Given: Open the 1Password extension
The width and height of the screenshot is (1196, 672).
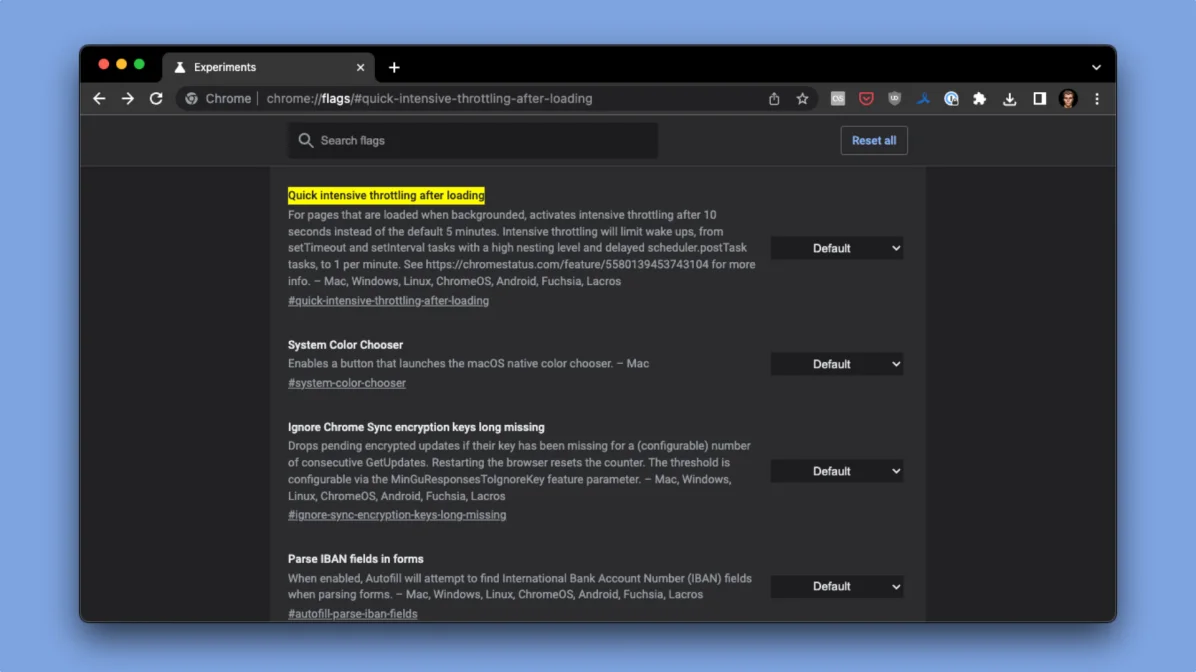Looking at the screenshot, I should coord(951,98).
